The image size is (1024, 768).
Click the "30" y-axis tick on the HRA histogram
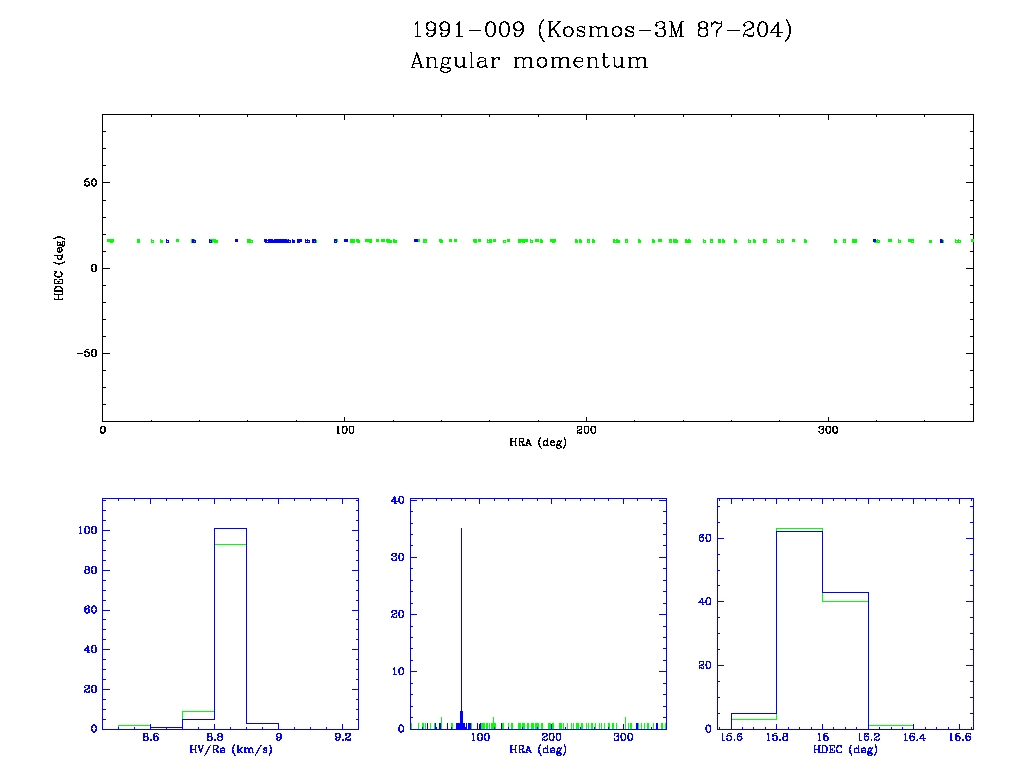[x=397, y=557]
